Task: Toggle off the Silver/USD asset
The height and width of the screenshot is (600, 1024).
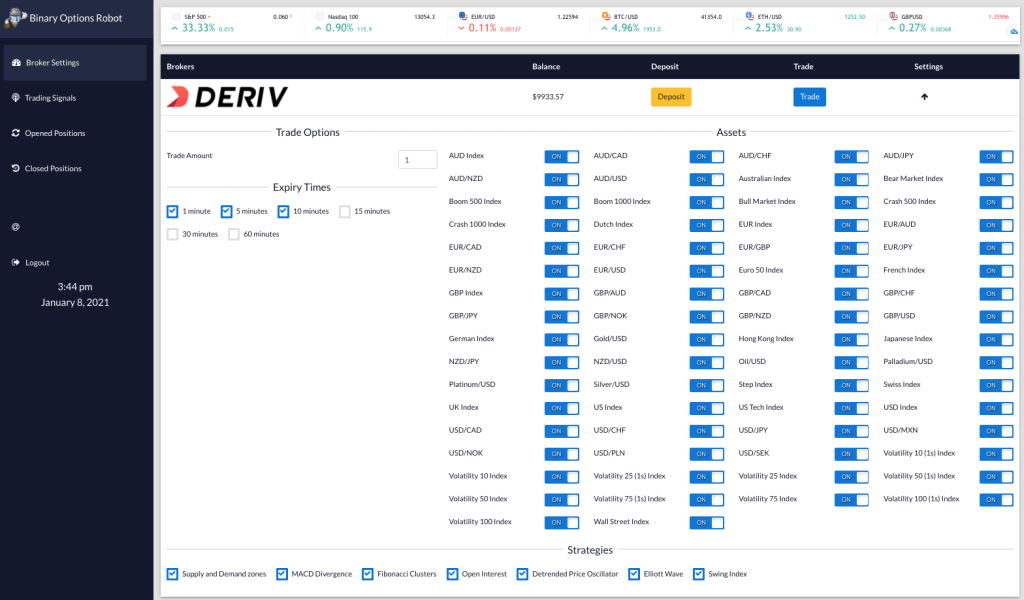Action: click(x=707, y=385)
